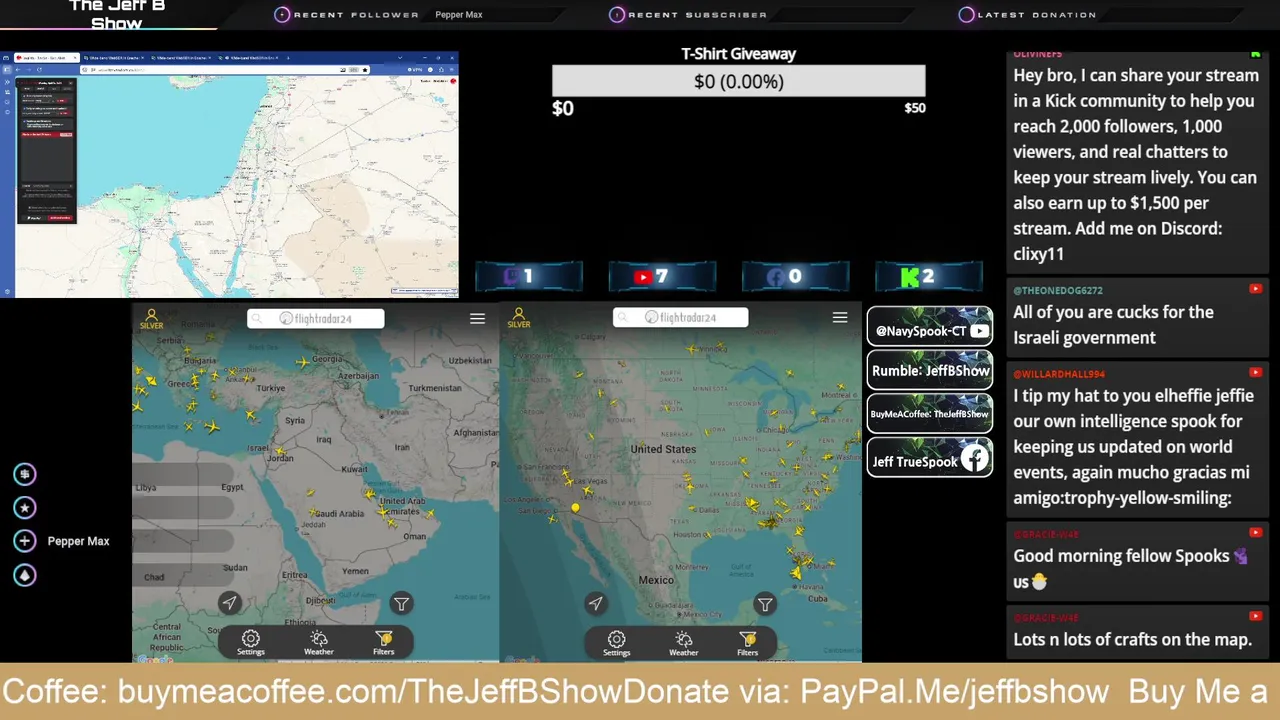Click @WILLARDHALL994 username in chat
Image resolution: width=1280 pixels, height=720 pixels.
(1059, 374)
